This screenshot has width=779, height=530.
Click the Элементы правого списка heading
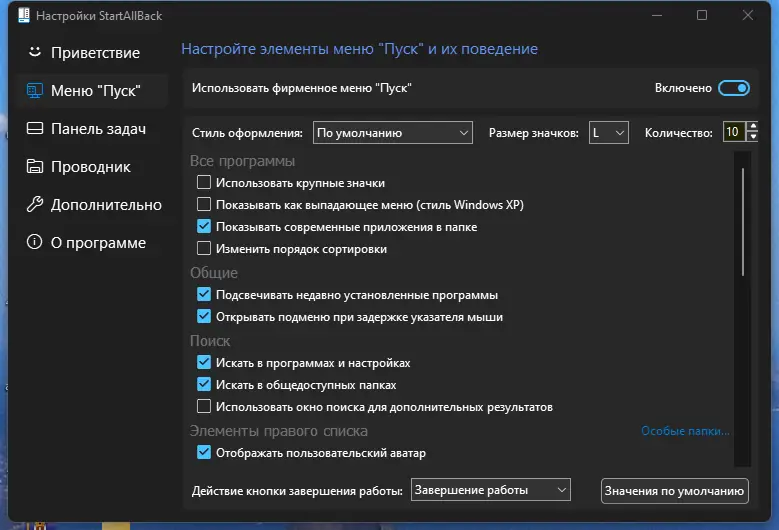pos(279,431)
